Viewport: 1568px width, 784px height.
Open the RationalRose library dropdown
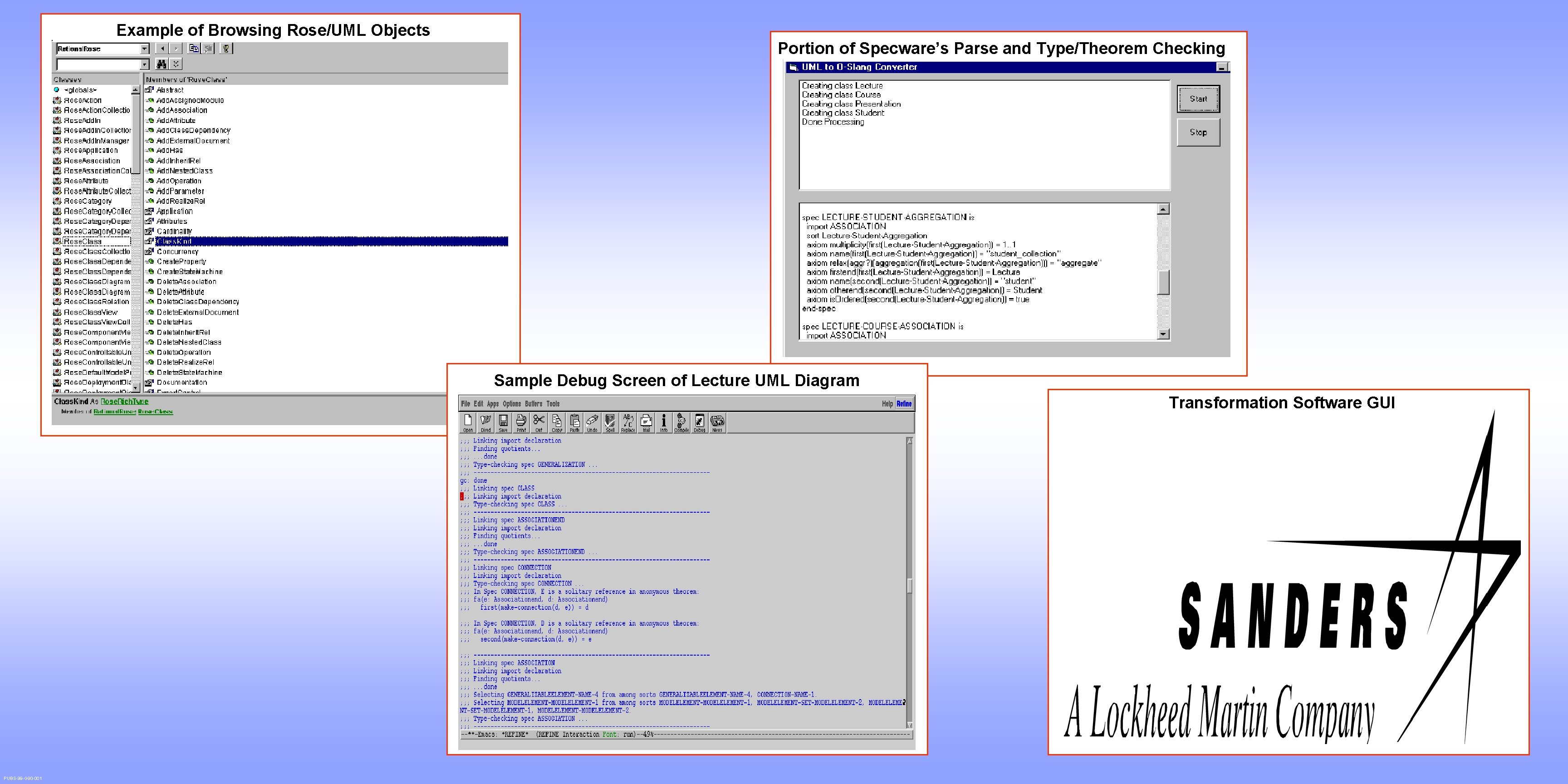click(x=144, y=49)
